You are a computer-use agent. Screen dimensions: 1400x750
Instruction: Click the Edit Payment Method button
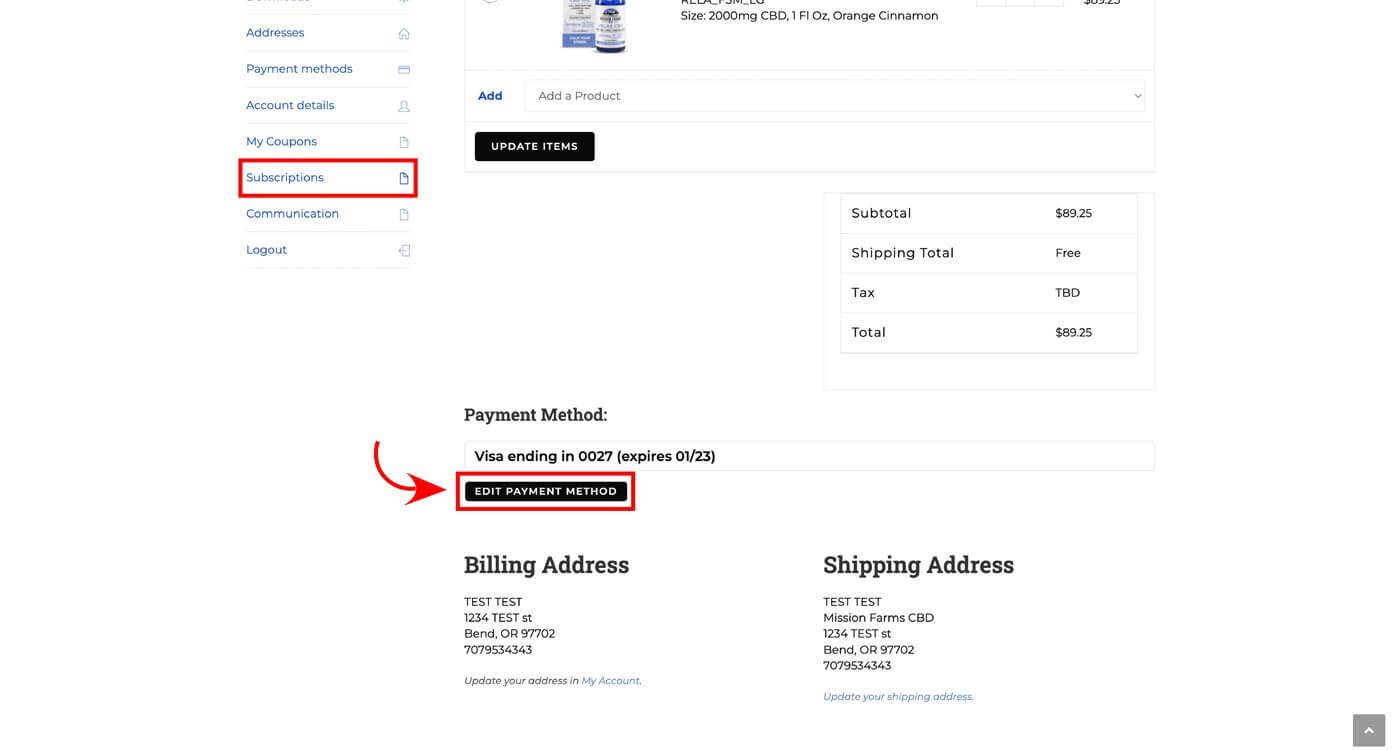click(545, 492)
